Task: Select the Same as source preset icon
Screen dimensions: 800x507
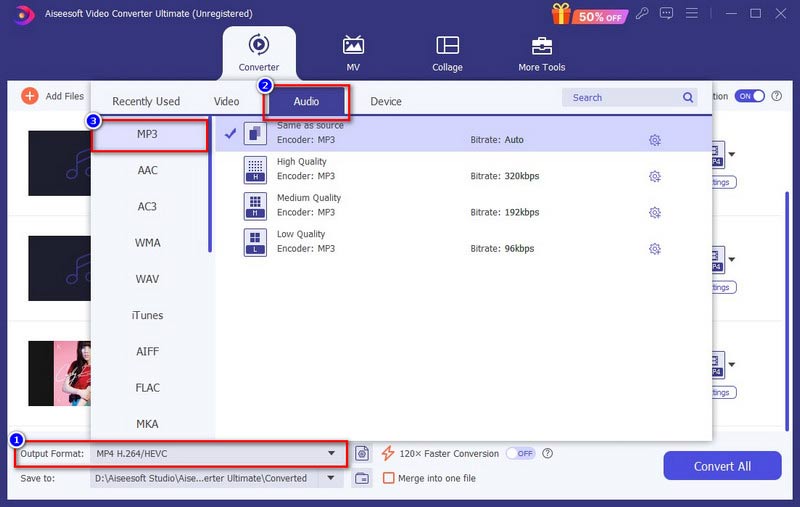Action: [x=255, y=134]
